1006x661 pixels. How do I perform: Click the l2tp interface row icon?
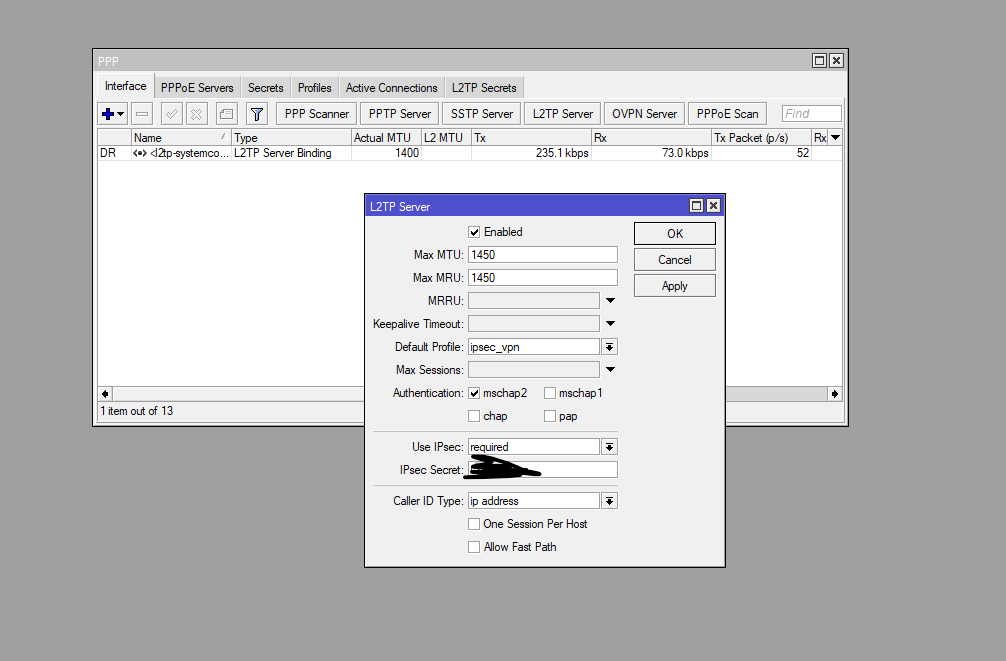click(139, 153)
